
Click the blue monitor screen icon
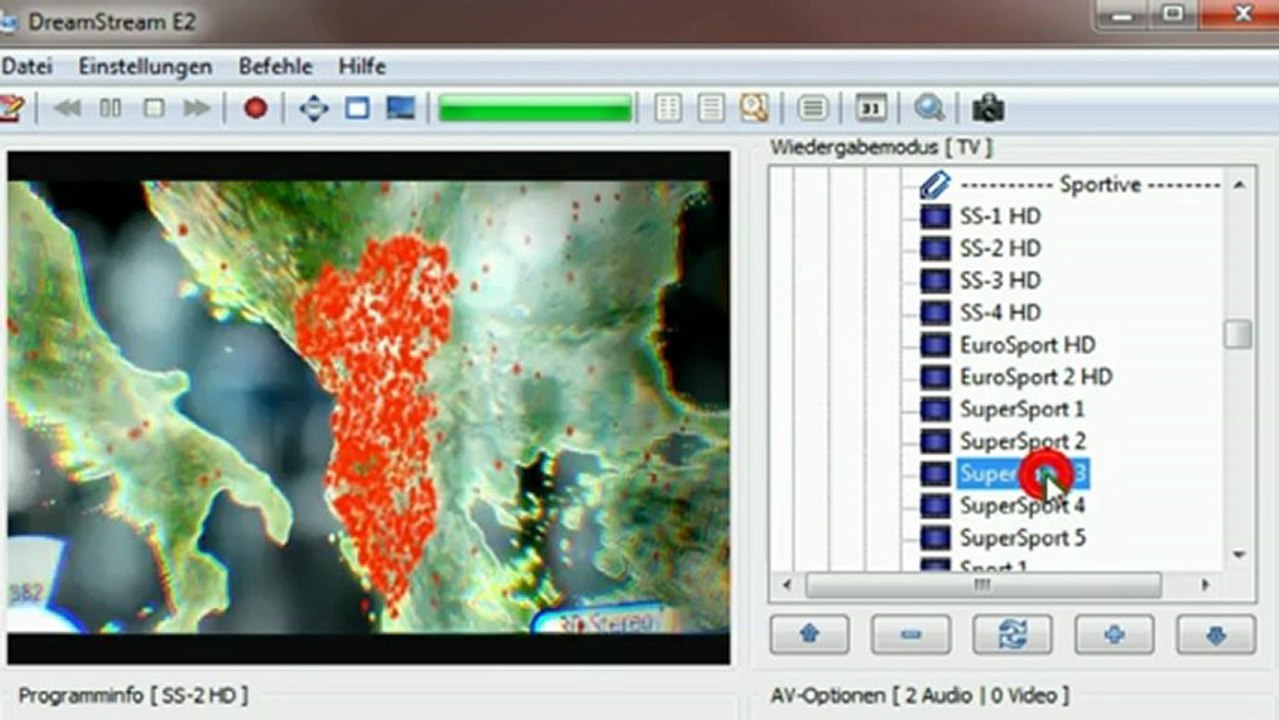(400, 108)
